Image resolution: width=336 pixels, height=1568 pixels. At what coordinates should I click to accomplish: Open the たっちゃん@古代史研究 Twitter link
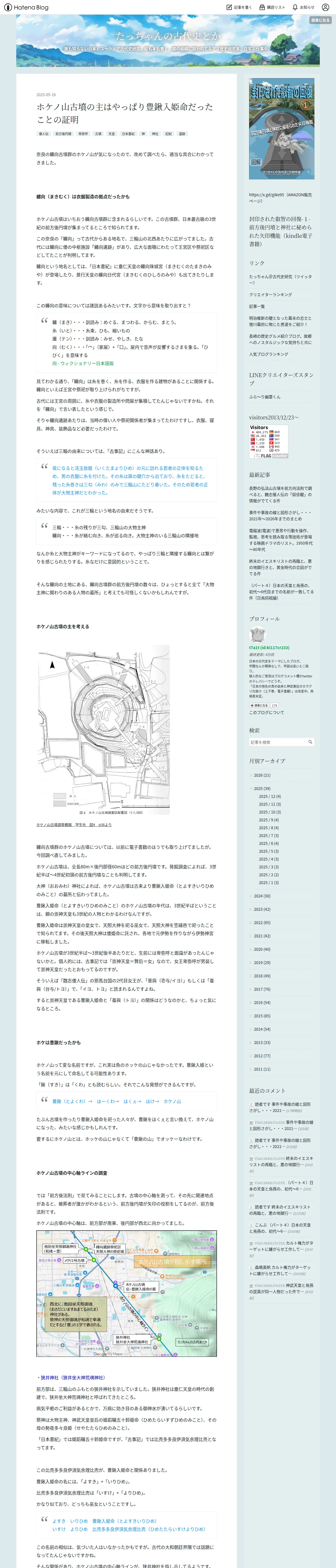coord(281,279)
